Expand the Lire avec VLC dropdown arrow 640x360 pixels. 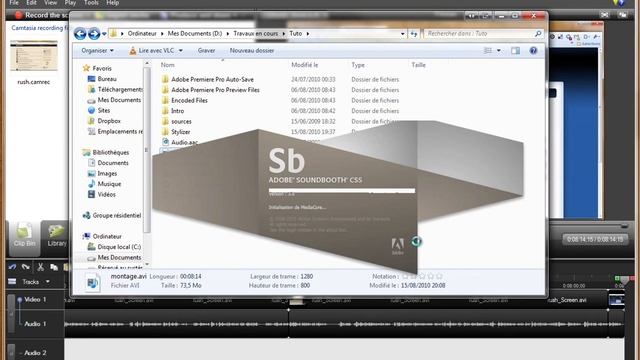coord(181,51)
